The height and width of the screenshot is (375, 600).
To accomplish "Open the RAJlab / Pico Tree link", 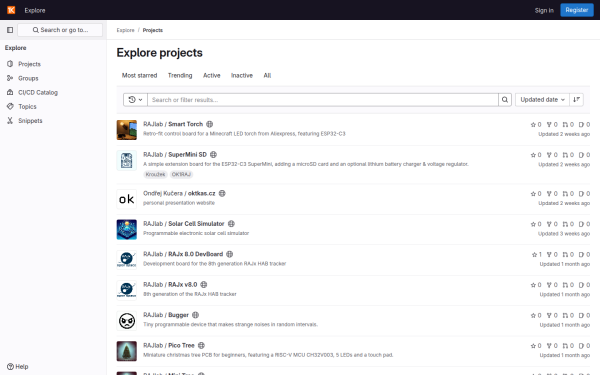I will (x=169, y=346).
